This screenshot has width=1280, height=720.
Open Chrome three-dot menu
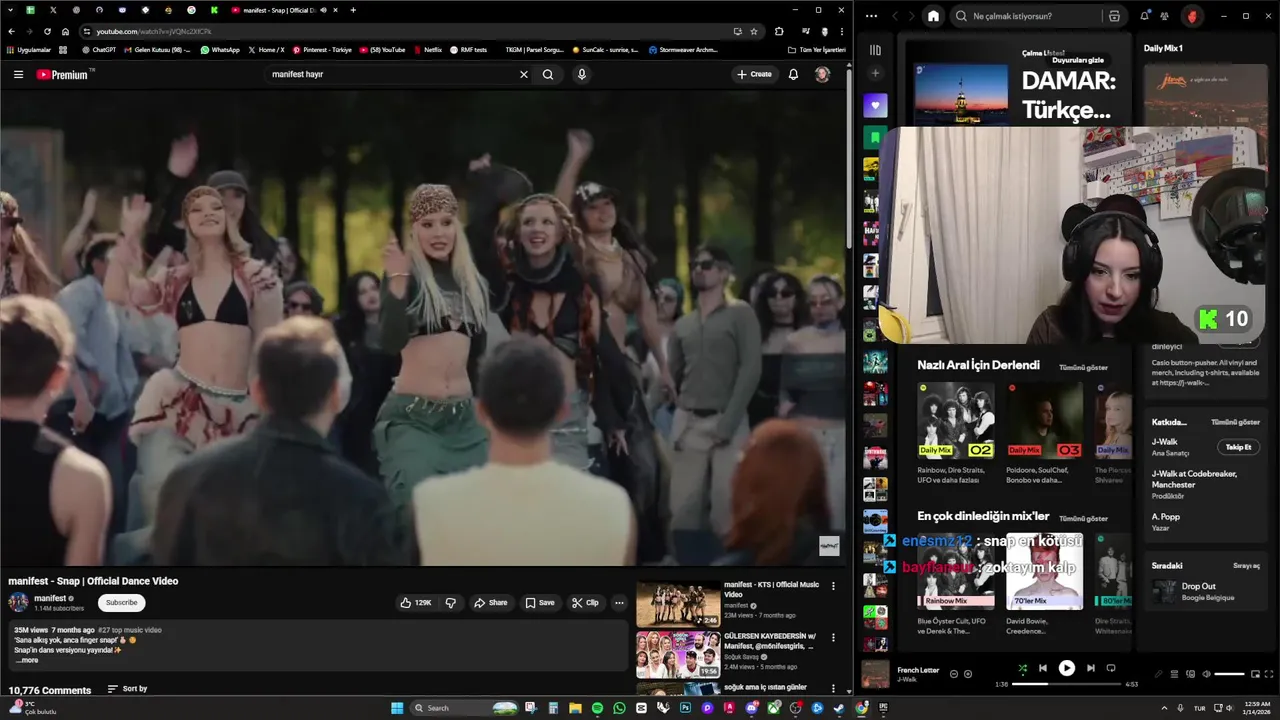point(842,31)
